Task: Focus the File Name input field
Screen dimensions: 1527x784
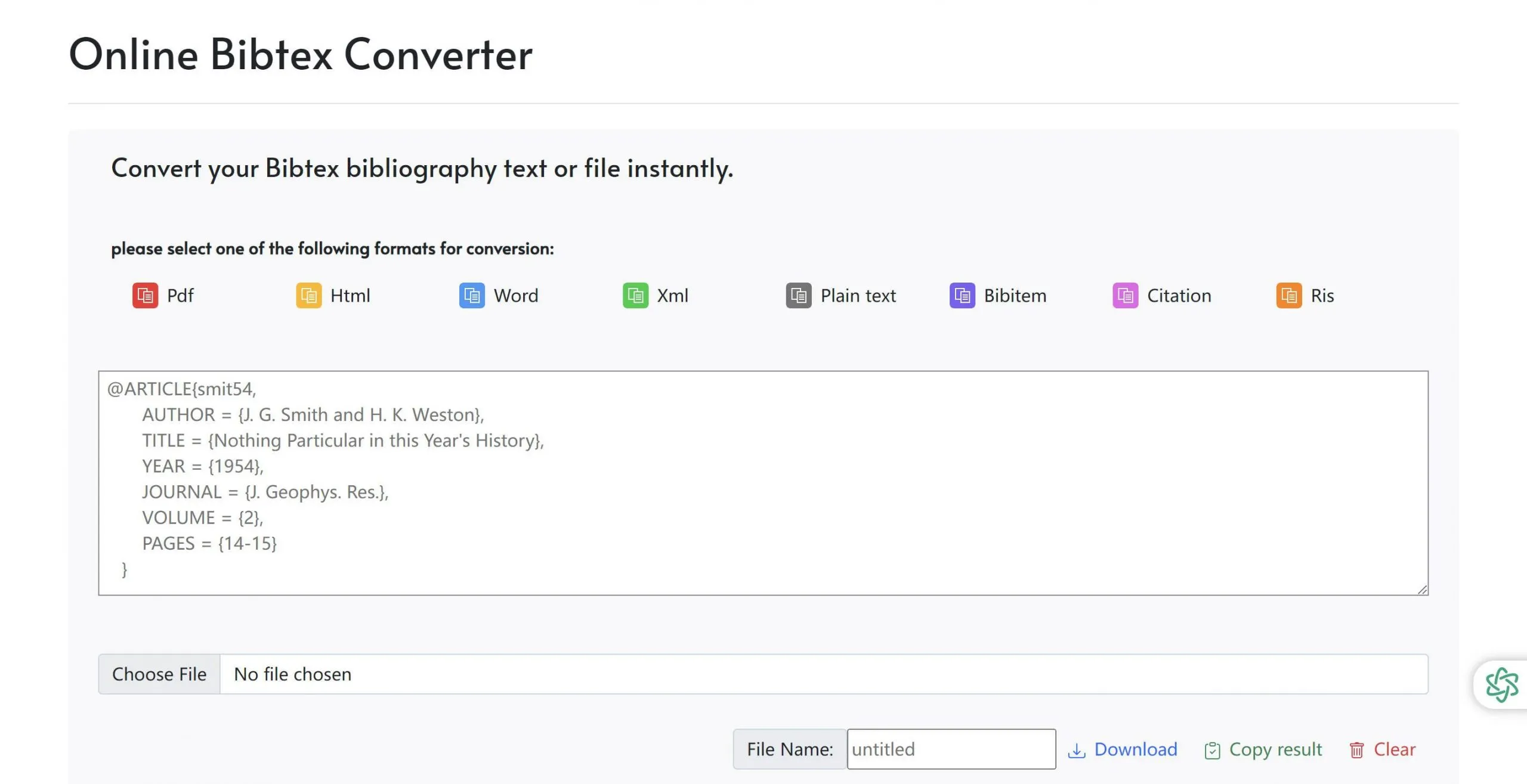Action: (951, 749)
